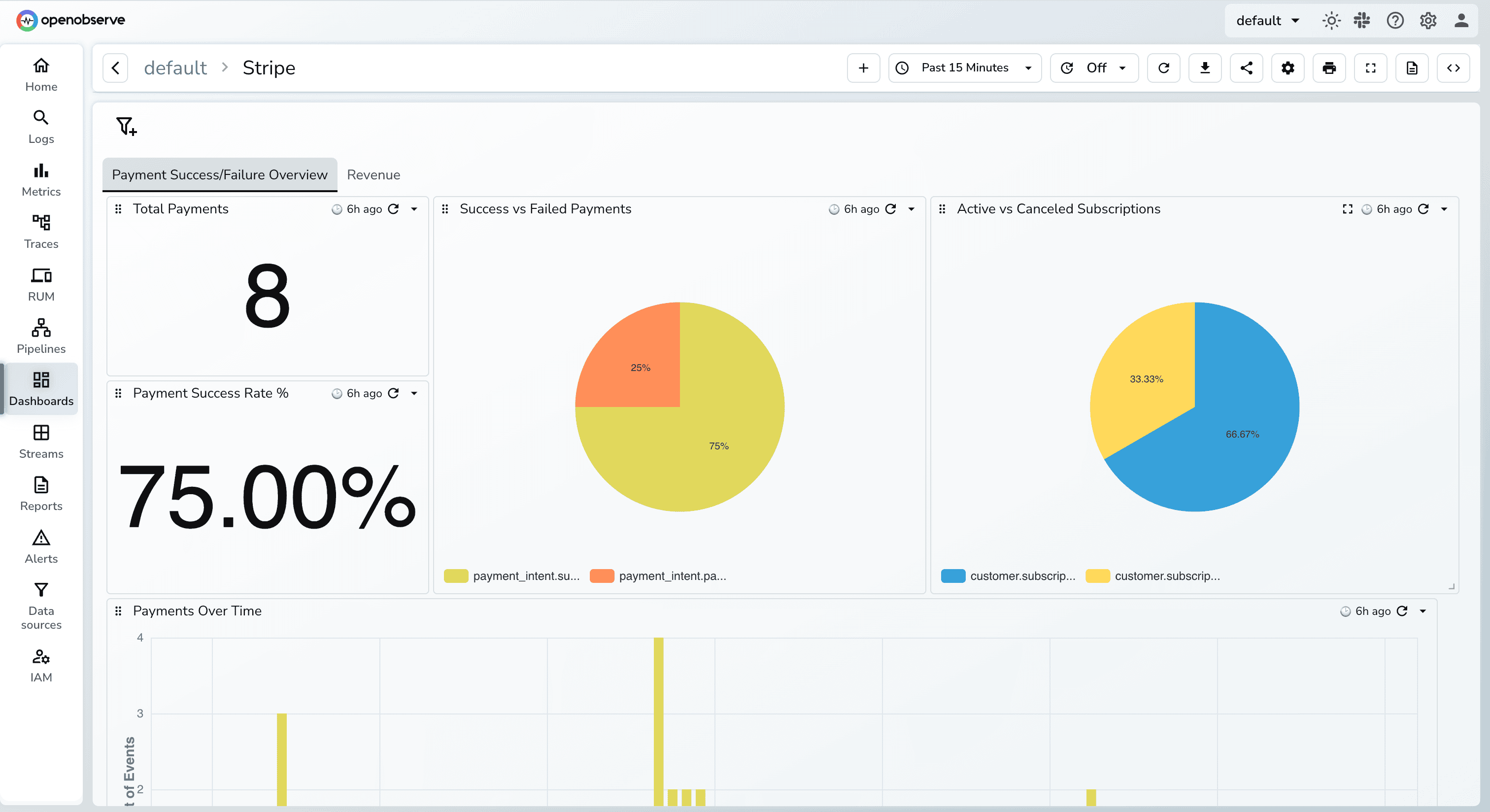Open the Alerts page
1490x812 pixels.
(x=40, y=546)
